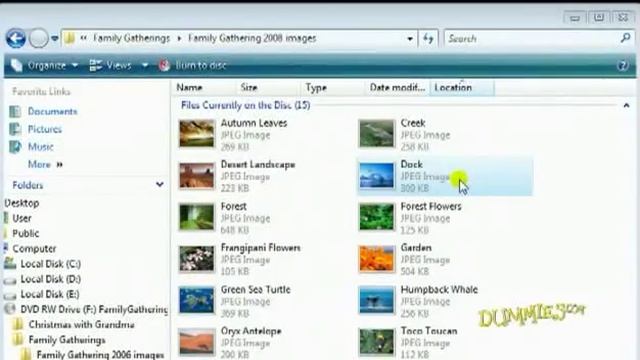Select the Dock image thumbnail
The height and width of the screenshot is (360, 640).
(x=376, y=176)
